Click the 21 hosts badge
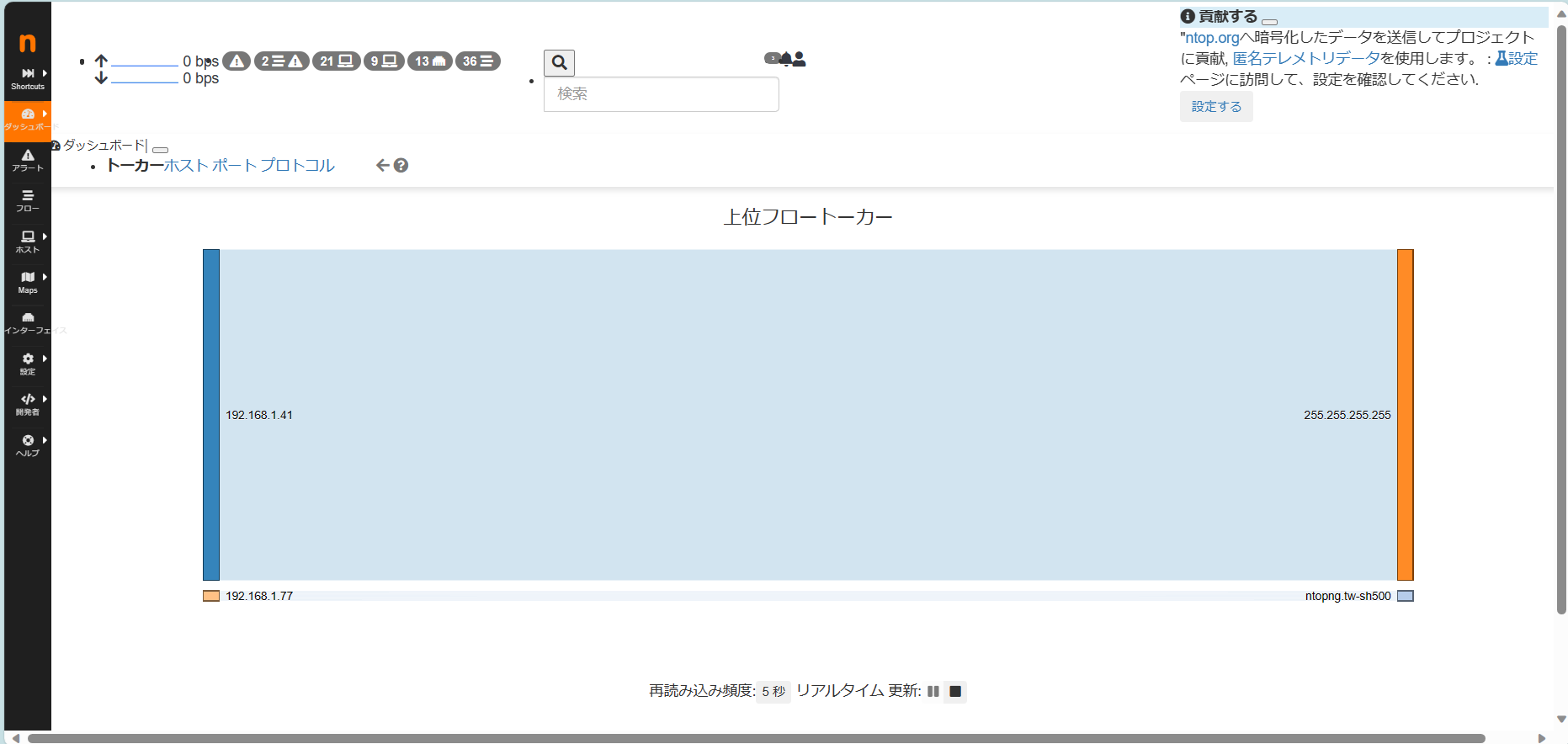Viewport: 1568px width, 744px height. pyautogui.click(x=336, y=61)
